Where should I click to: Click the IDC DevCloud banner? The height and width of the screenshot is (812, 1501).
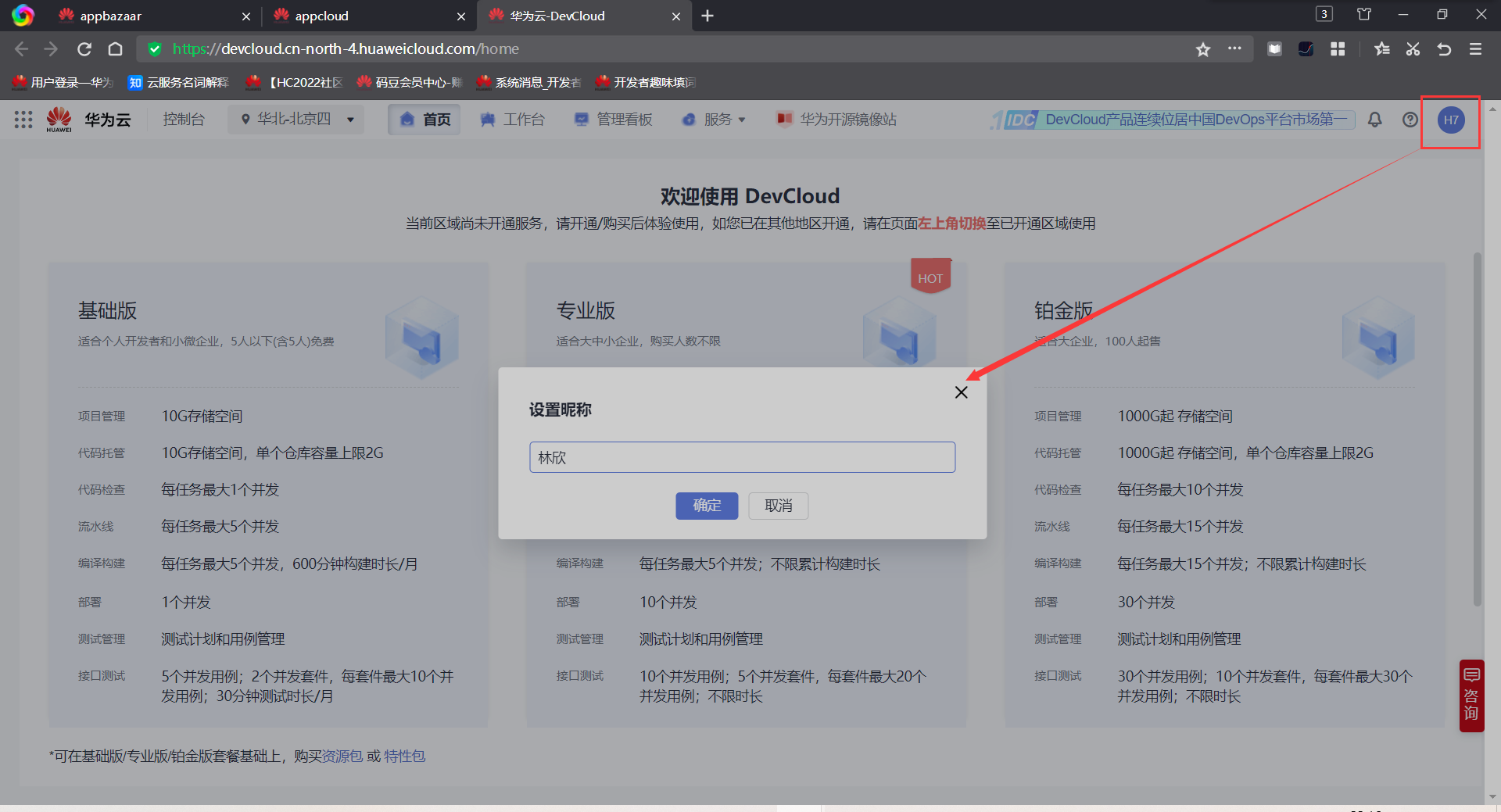(x=1173, y=120)
